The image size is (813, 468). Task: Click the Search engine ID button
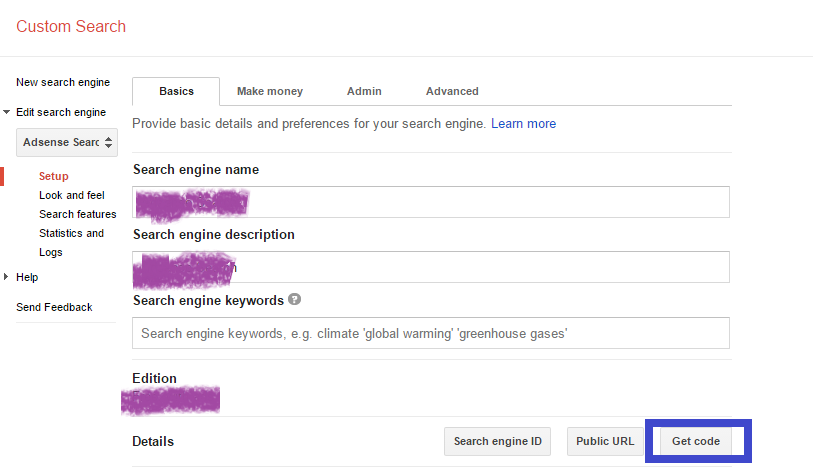tap(497, 441)
